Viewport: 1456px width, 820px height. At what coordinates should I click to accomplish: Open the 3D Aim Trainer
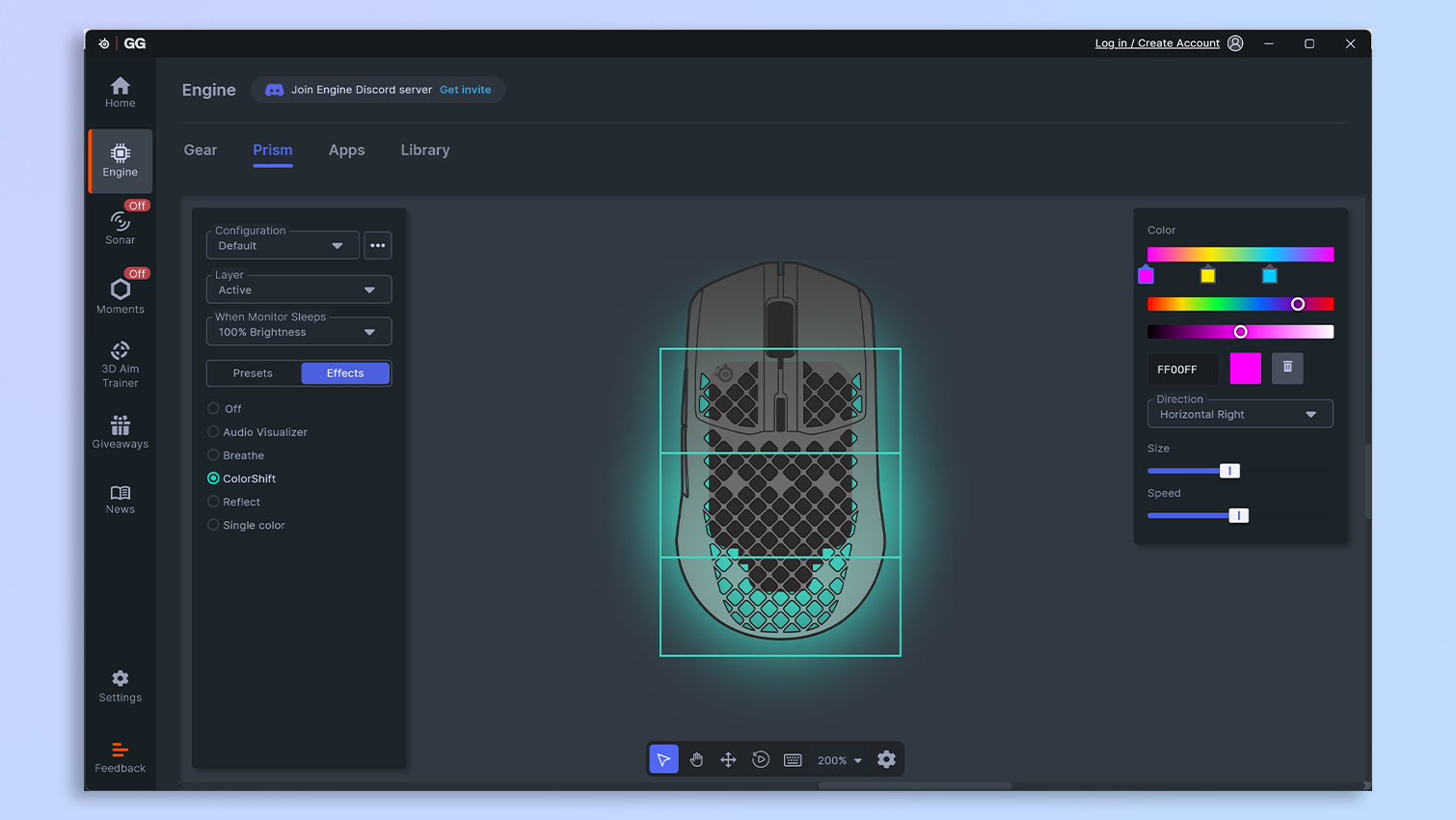click(x=121, y=364)
